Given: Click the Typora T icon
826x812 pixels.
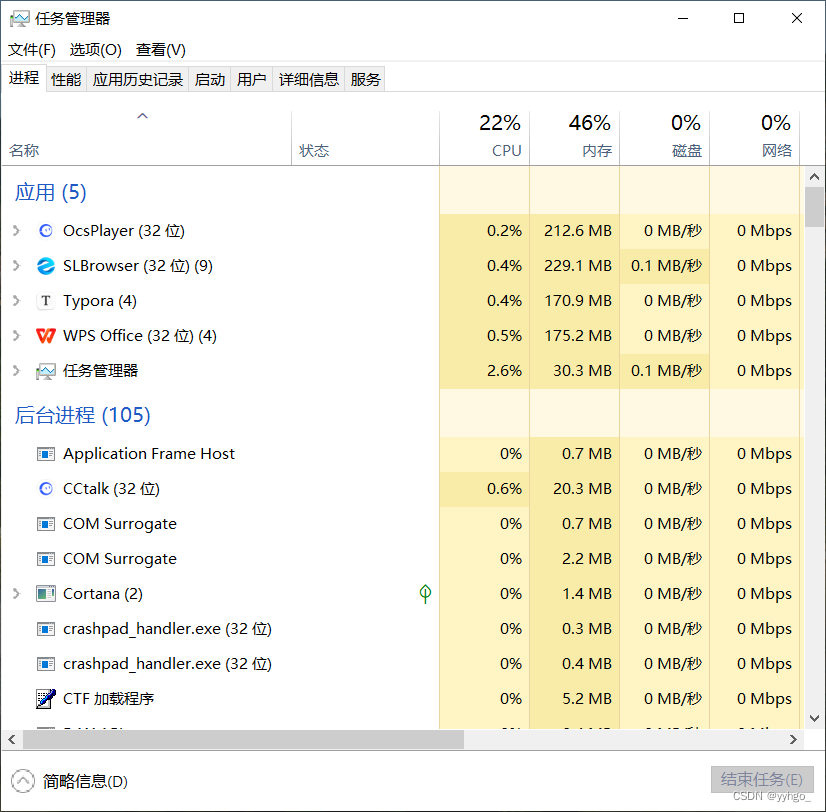Looking at the screenshot, I should pyautogui.click(x=46, y=301).
